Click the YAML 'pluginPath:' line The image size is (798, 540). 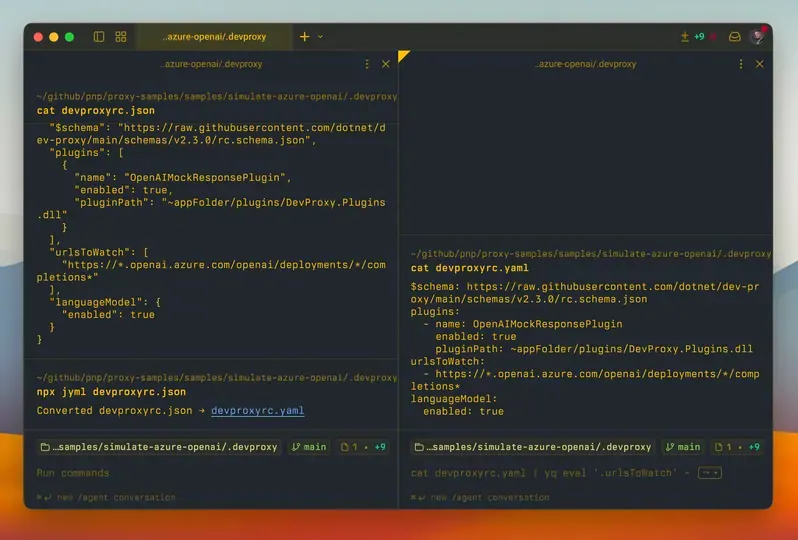(594, 349)
